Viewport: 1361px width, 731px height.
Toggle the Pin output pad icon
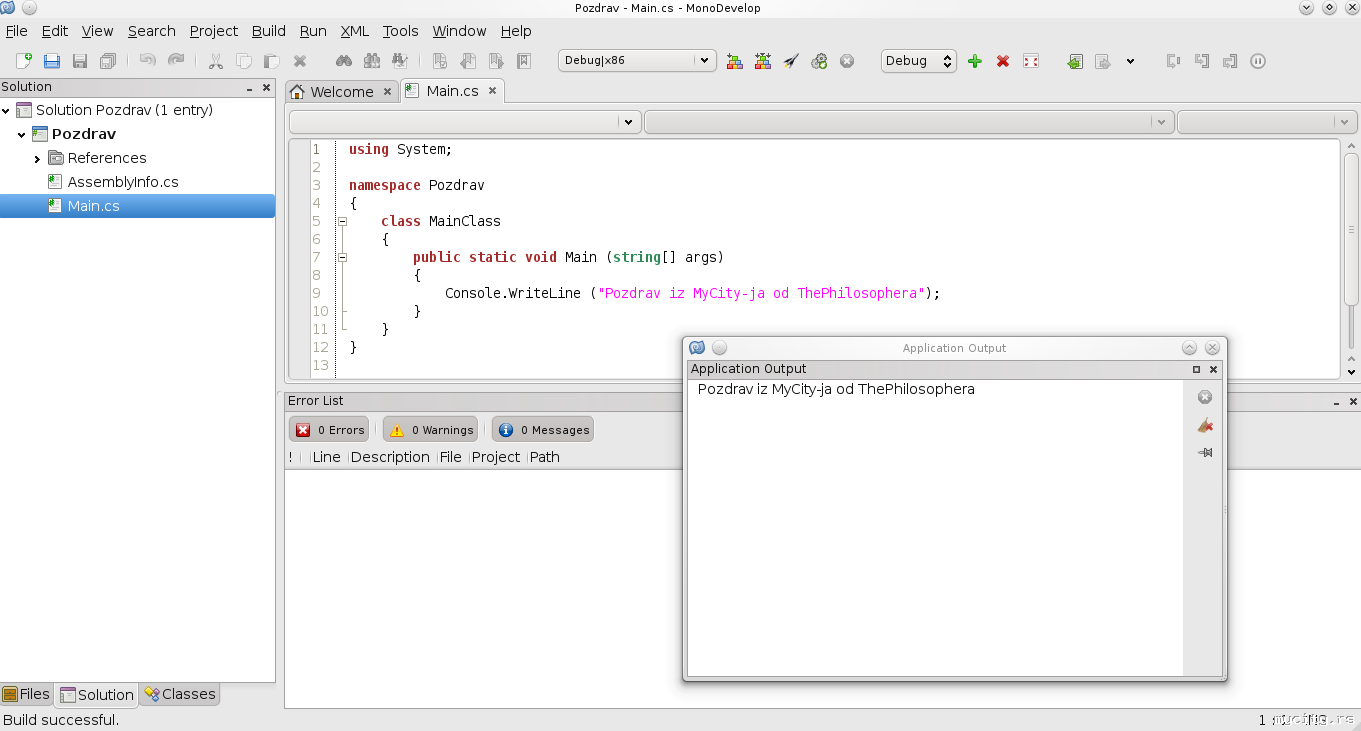tap(1205, 453)
